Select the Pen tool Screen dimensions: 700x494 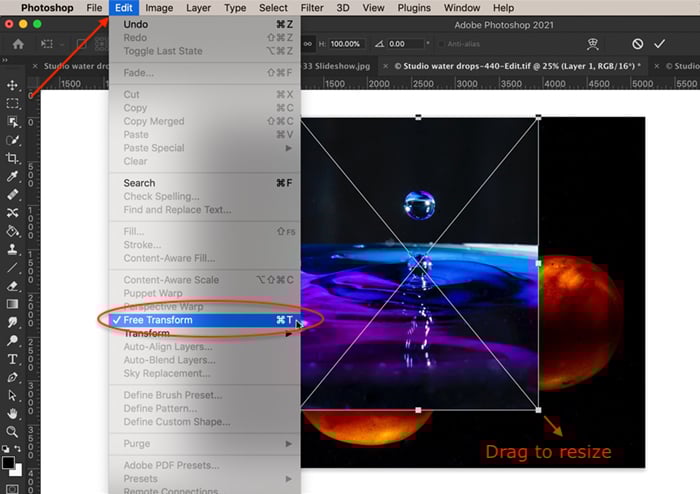[x=12, y=377]
